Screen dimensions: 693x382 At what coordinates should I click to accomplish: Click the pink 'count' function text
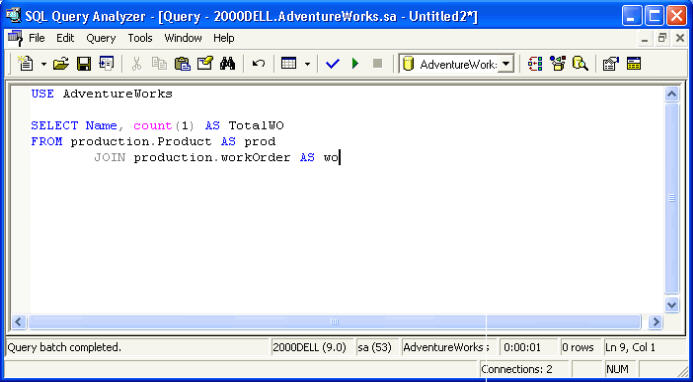(x=152, y=126)
